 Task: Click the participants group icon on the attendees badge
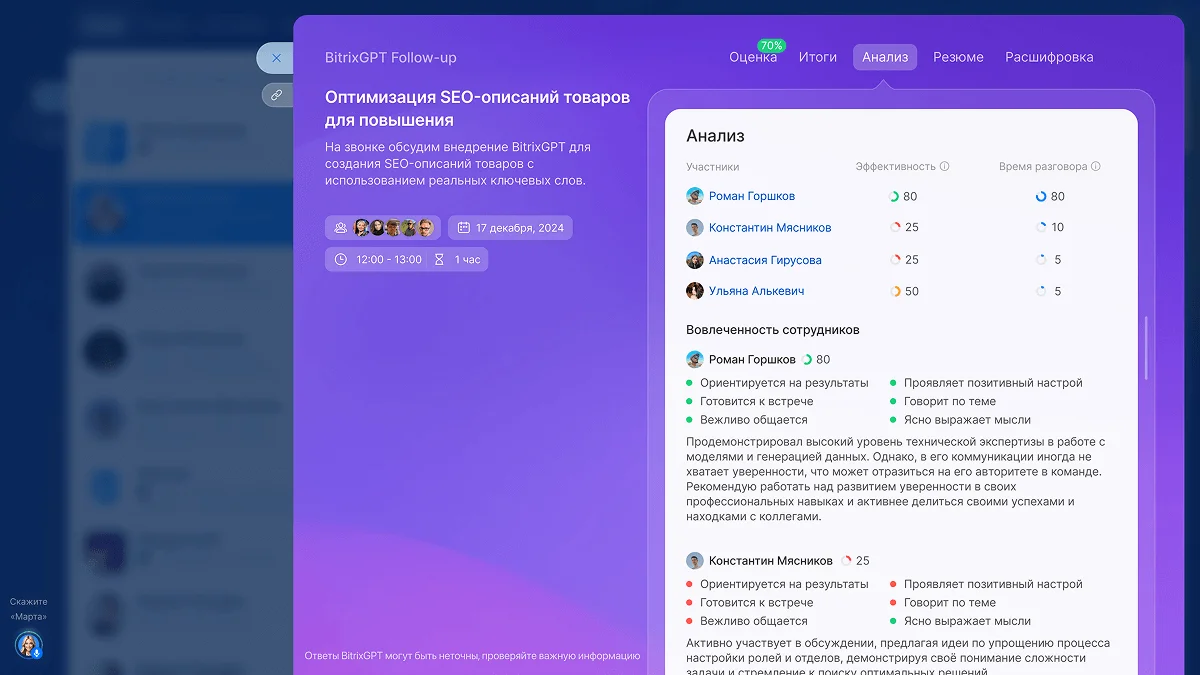coord(340,227)
